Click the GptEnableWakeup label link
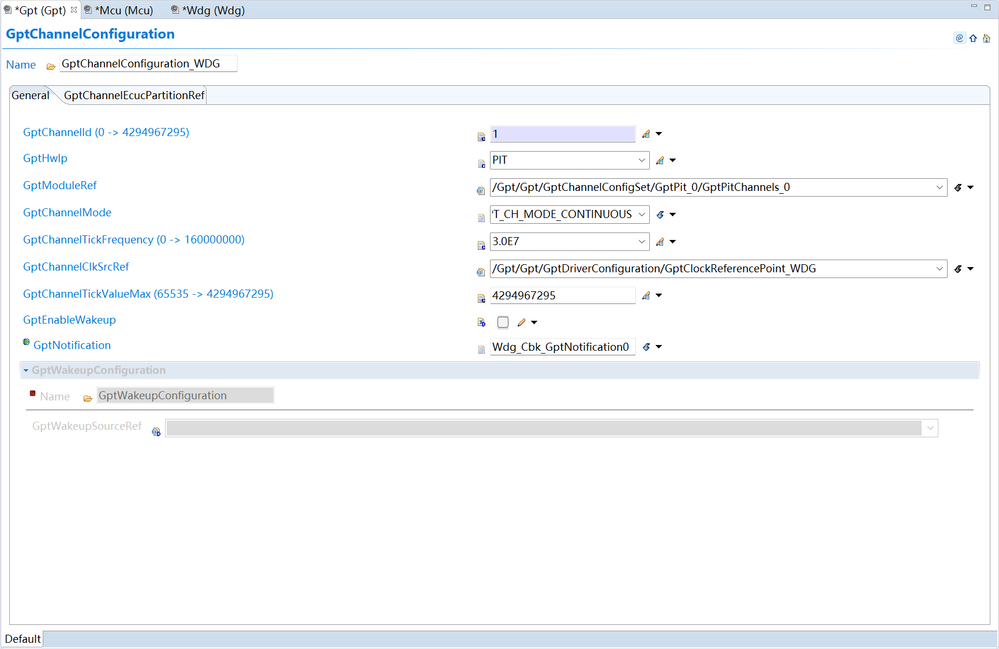 pyautogui.click(x=69, y=320)
